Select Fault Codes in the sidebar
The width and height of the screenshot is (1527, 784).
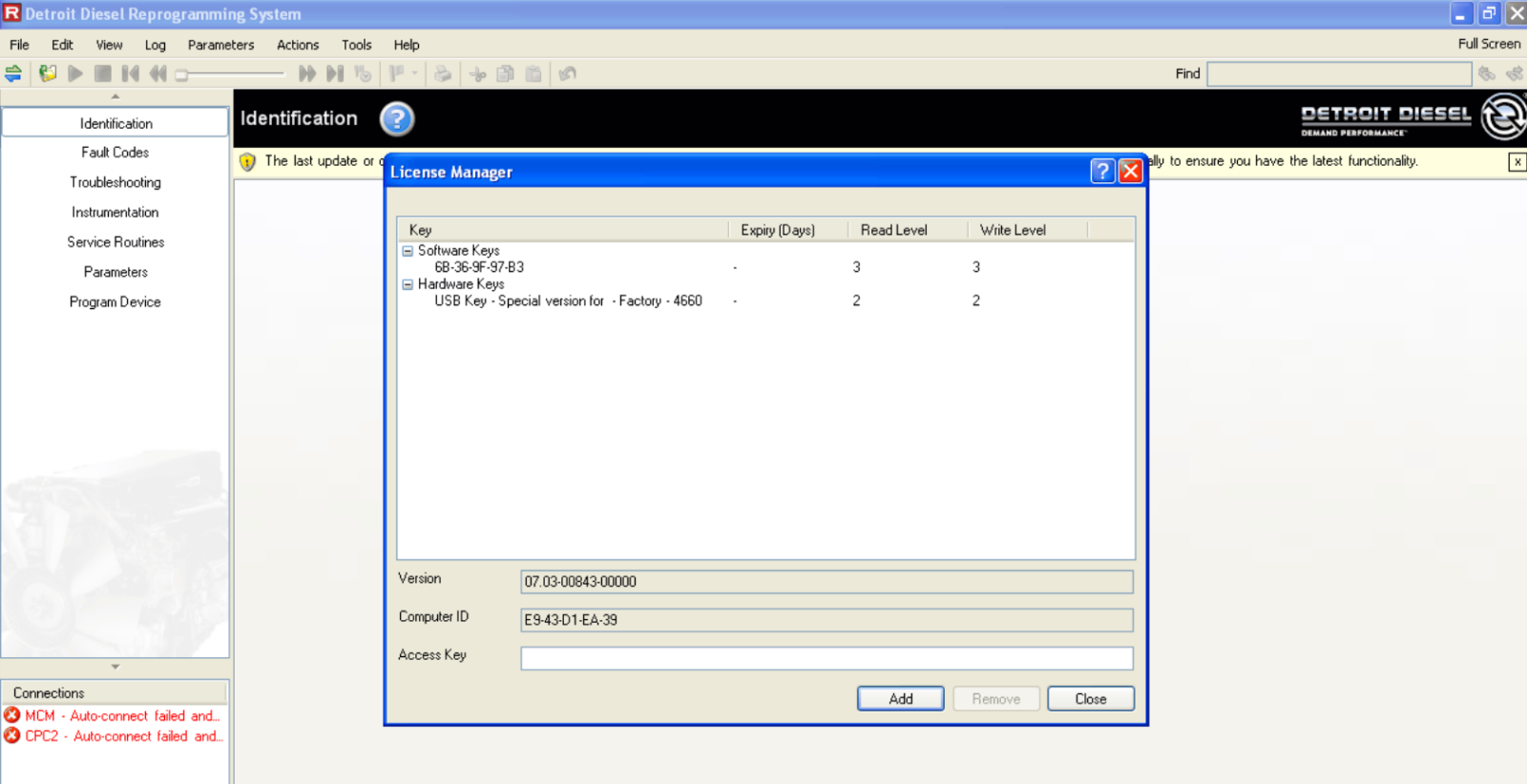pos(115,153)
